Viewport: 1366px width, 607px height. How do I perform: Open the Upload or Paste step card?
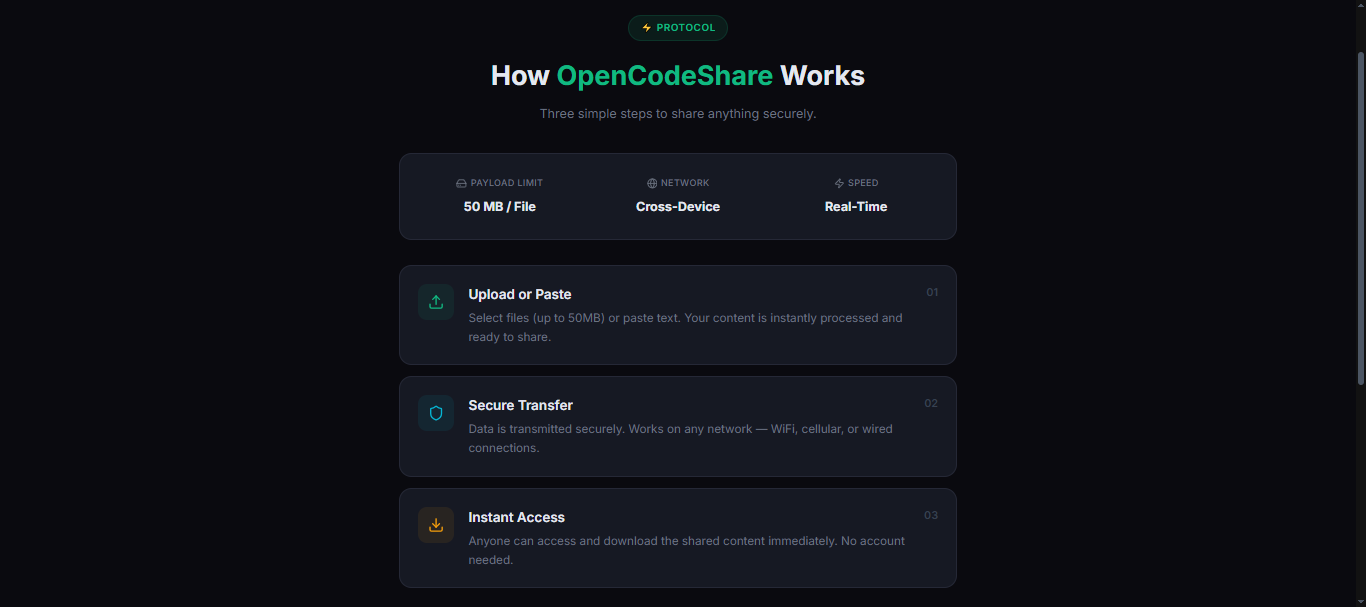(677, 314)
